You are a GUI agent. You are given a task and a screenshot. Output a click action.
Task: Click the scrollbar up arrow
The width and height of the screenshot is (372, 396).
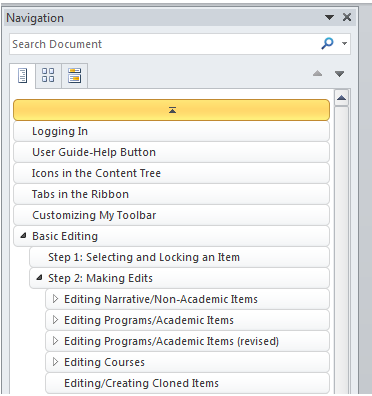(x=341, y=98)
